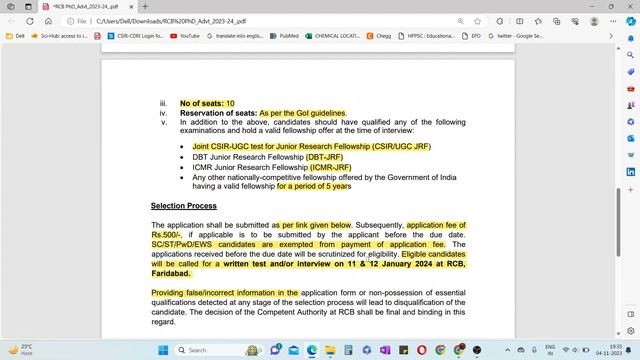The image size is (640, 360).
Task: Open OBS Studio from the taskbar
Action: click(477, 350)
